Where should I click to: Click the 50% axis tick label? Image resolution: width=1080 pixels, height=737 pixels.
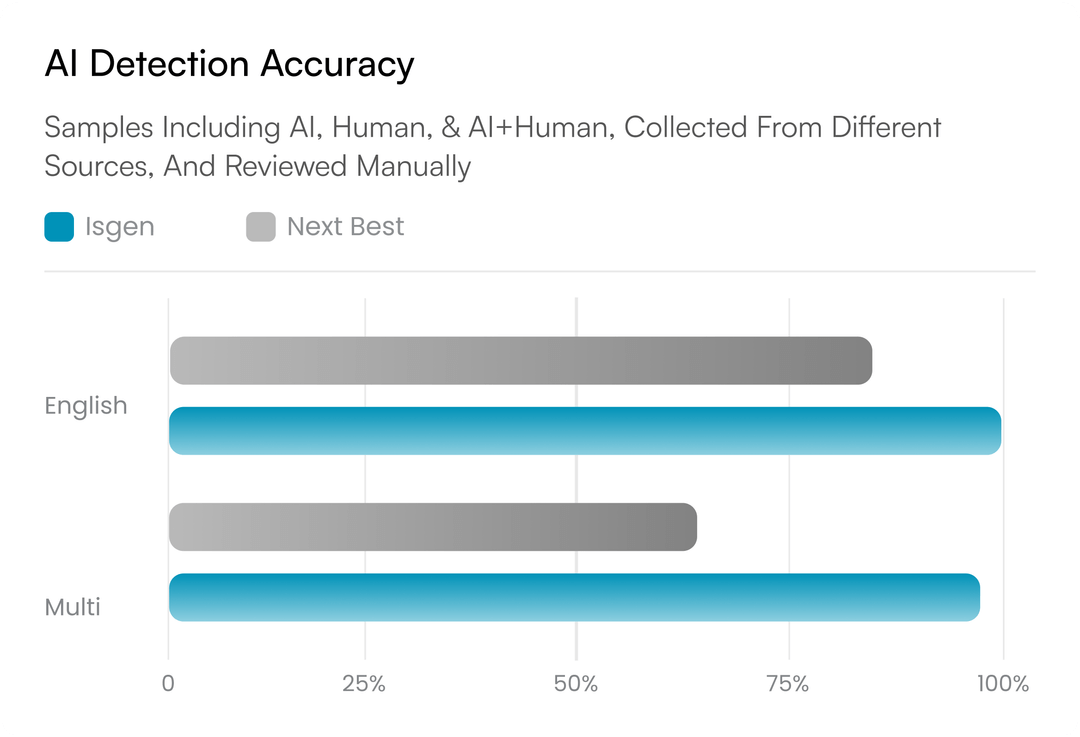(x=576, y=684)
